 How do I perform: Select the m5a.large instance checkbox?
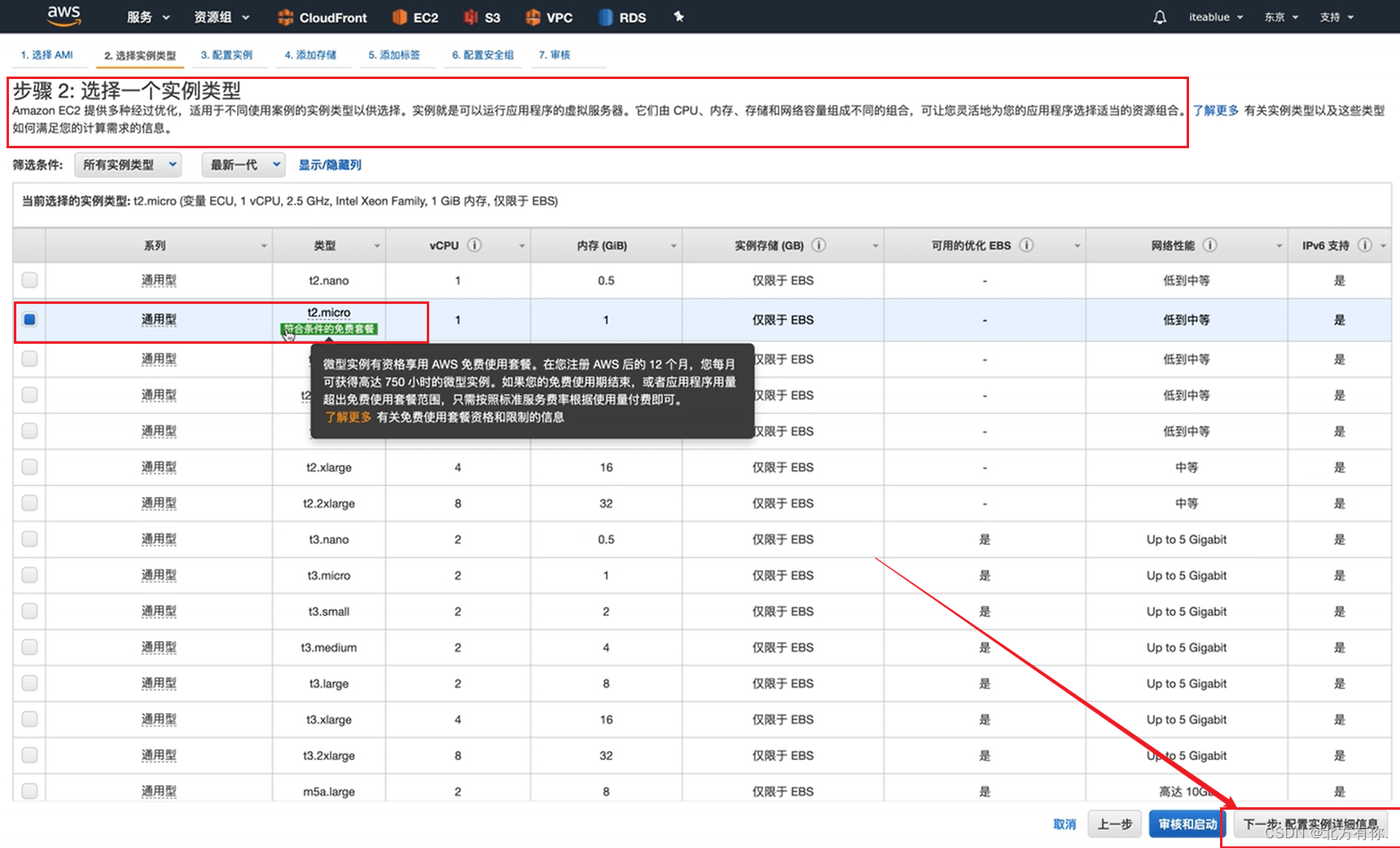pyautogui.click(x=29, y=791)
